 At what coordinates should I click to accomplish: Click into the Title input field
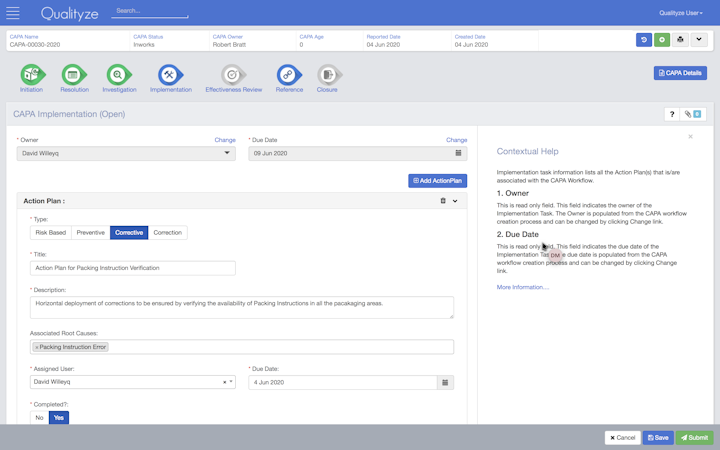tap(133, 268)
